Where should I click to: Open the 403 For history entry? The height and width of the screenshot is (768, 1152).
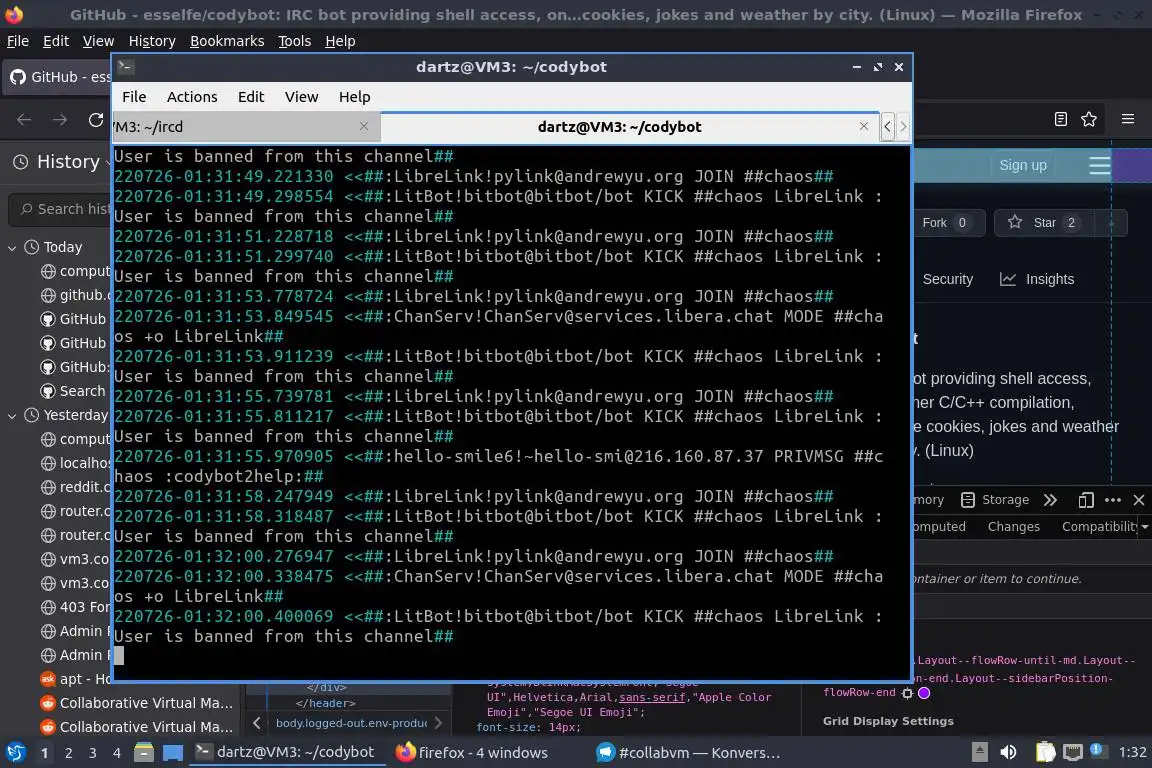point(75,607)
